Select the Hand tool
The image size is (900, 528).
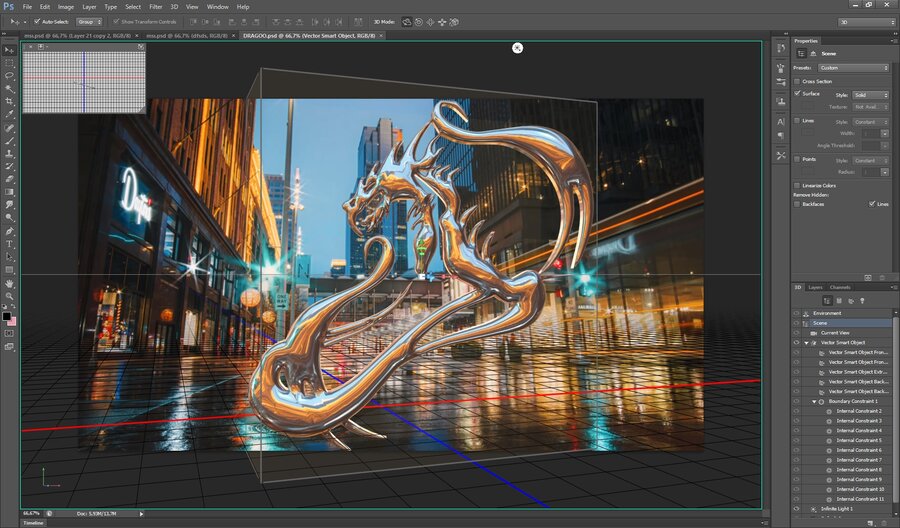point(9,284)
